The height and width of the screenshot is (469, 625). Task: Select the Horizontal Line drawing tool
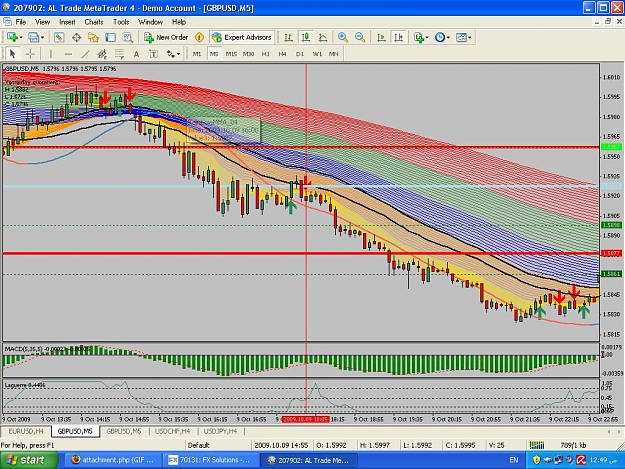pos(68,54)
